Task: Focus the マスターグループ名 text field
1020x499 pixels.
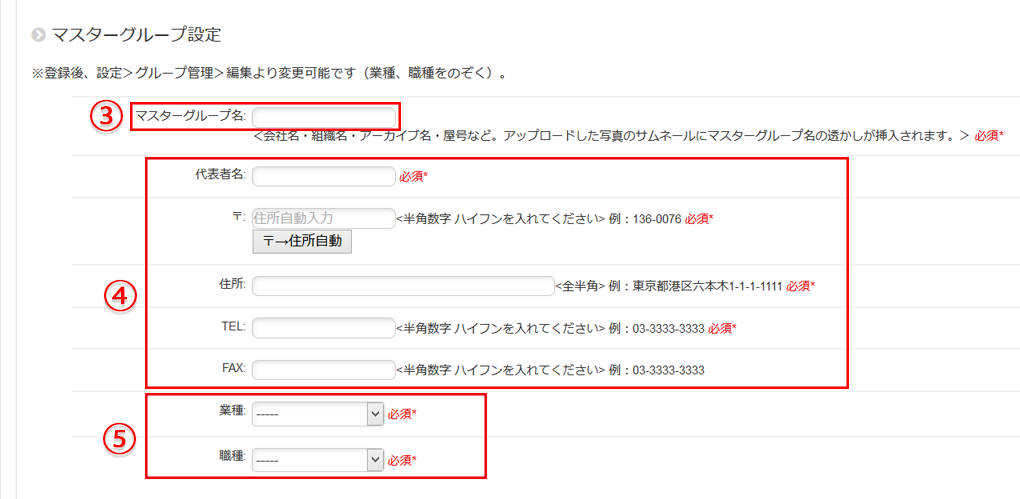Action: [x=325, y=116]
